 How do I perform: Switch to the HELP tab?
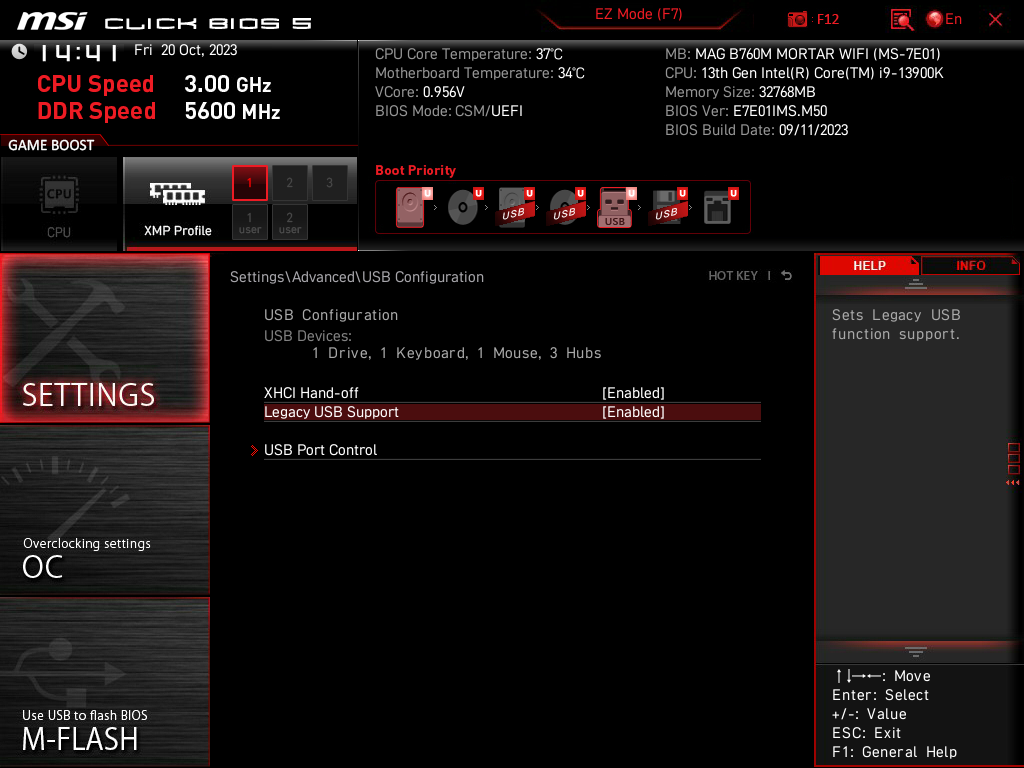869,265
